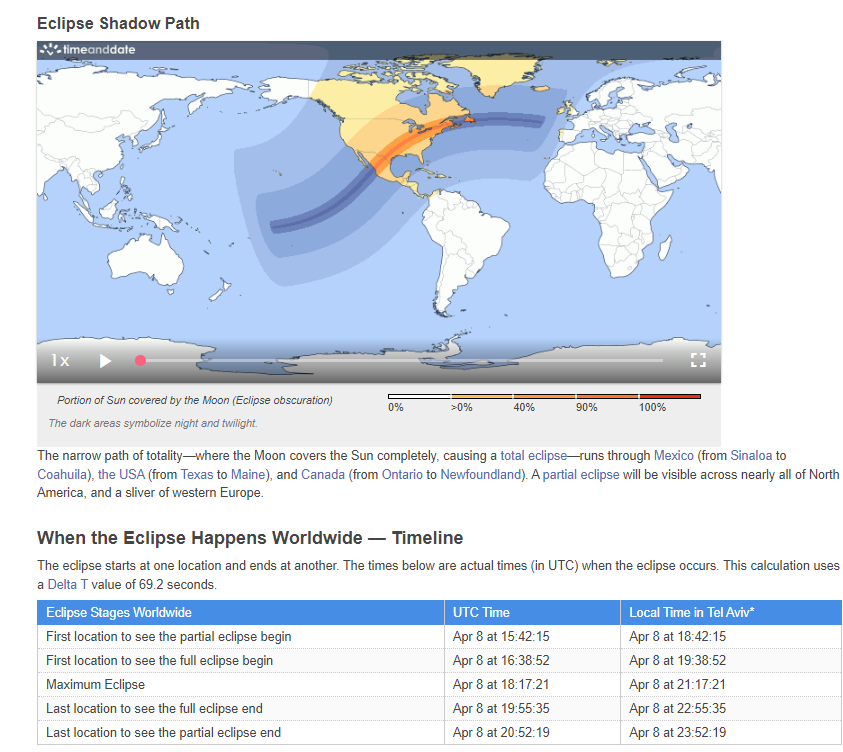Image resolution: width=843 pixels, height=752 pixels.
Task: Play the eclipse shadow path animation
Action: coord(105,361)
